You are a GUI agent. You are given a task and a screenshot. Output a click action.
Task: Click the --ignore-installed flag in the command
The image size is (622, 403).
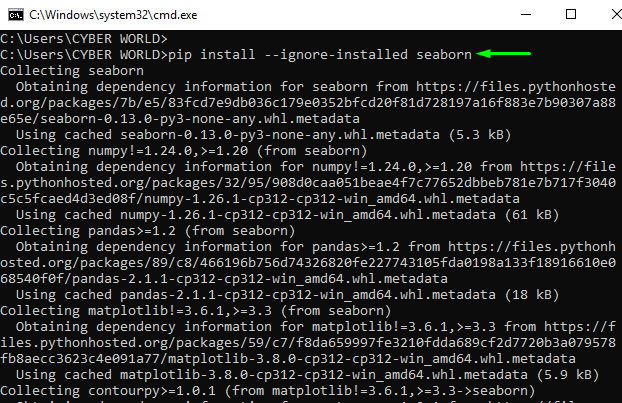pos(336,54)
